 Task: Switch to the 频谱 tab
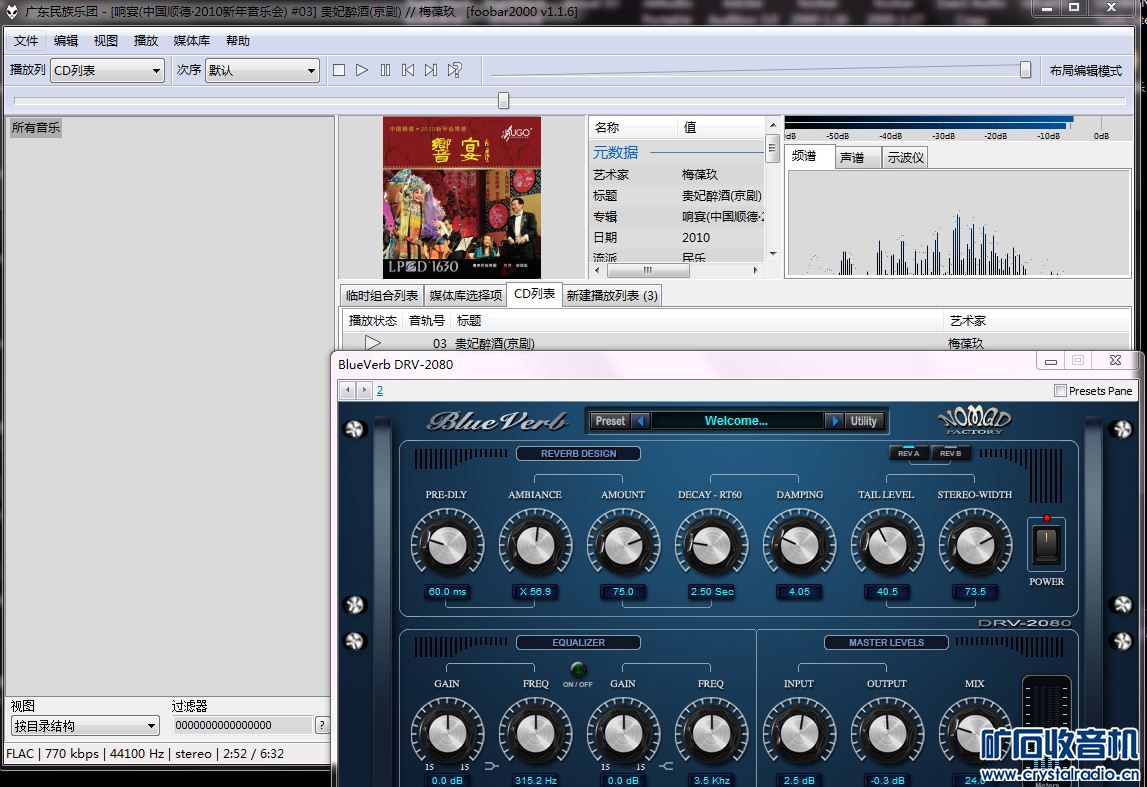(809, 157)
